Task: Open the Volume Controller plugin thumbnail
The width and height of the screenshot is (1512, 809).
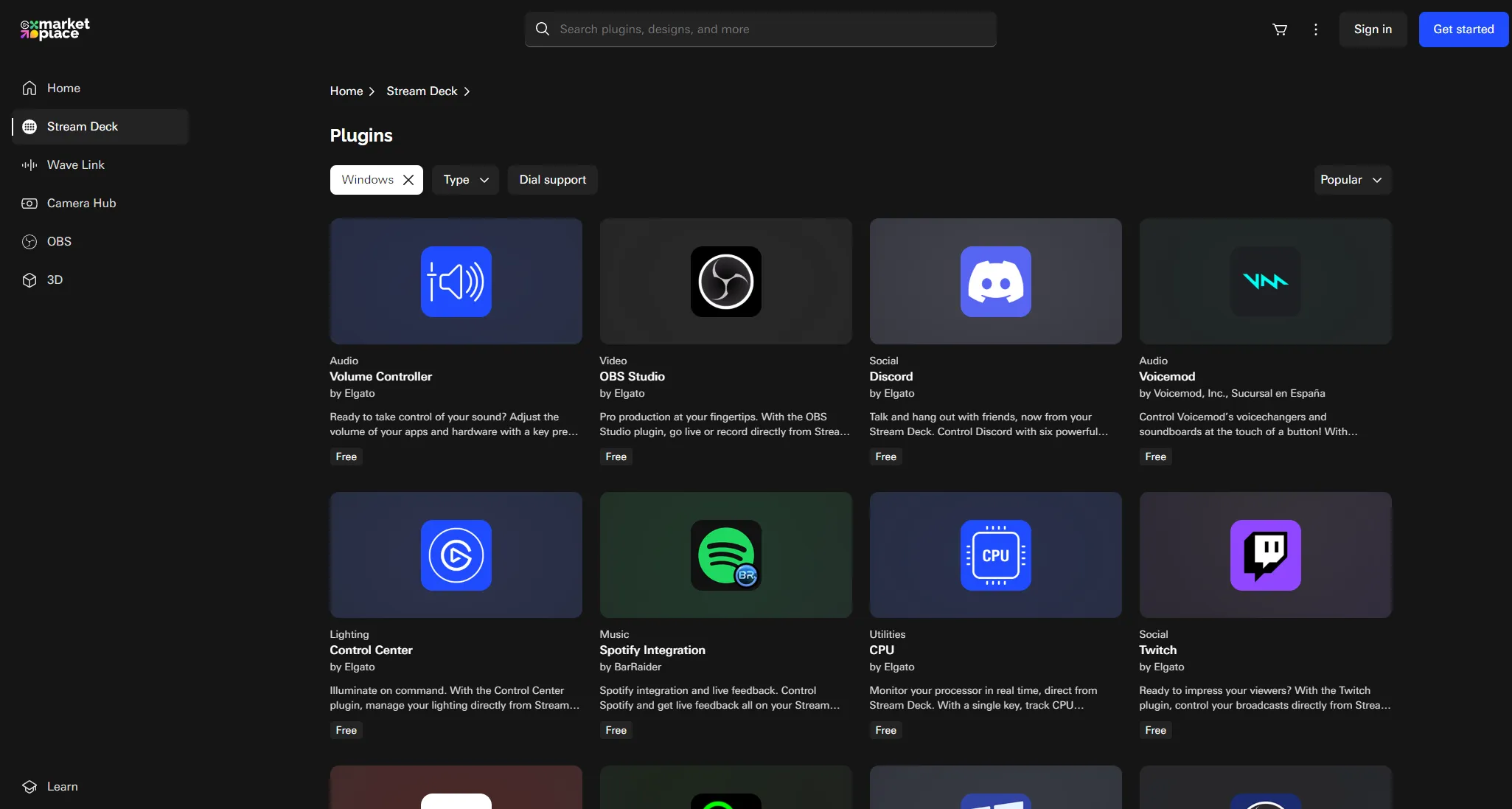Action: point(456,281)
